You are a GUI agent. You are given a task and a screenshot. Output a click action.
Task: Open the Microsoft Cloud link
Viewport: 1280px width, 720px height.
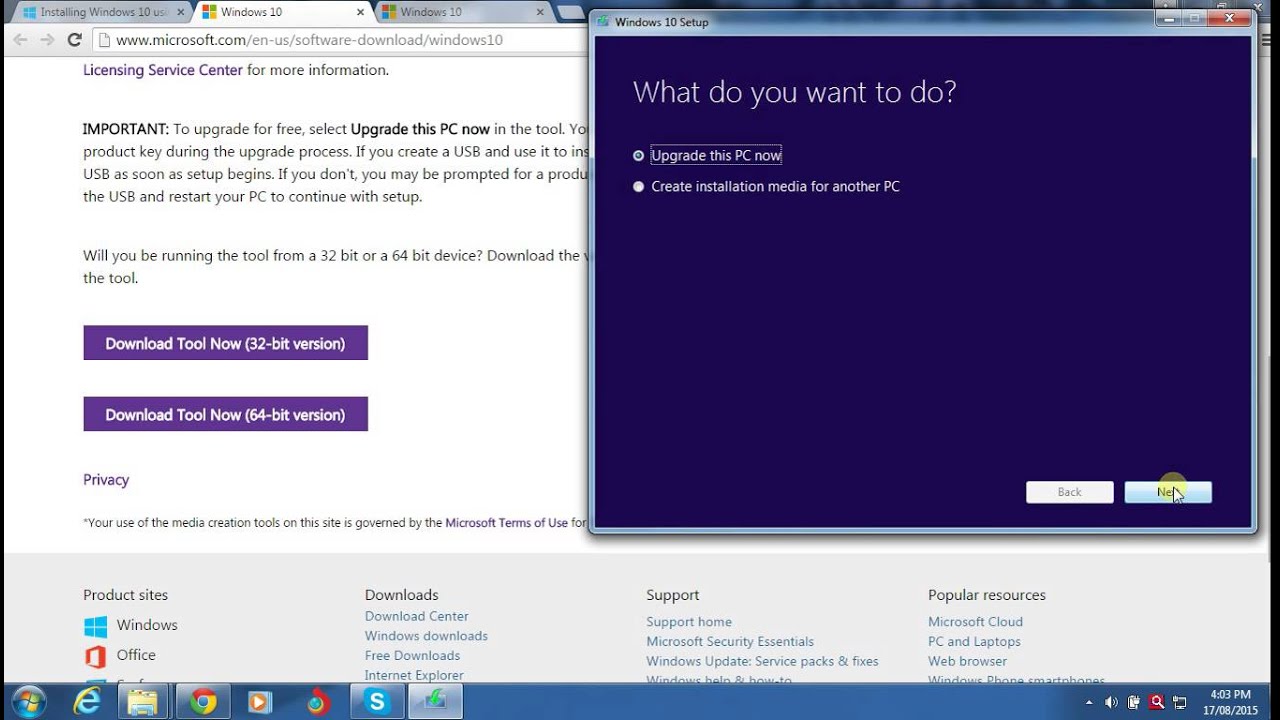click(975, 622)
